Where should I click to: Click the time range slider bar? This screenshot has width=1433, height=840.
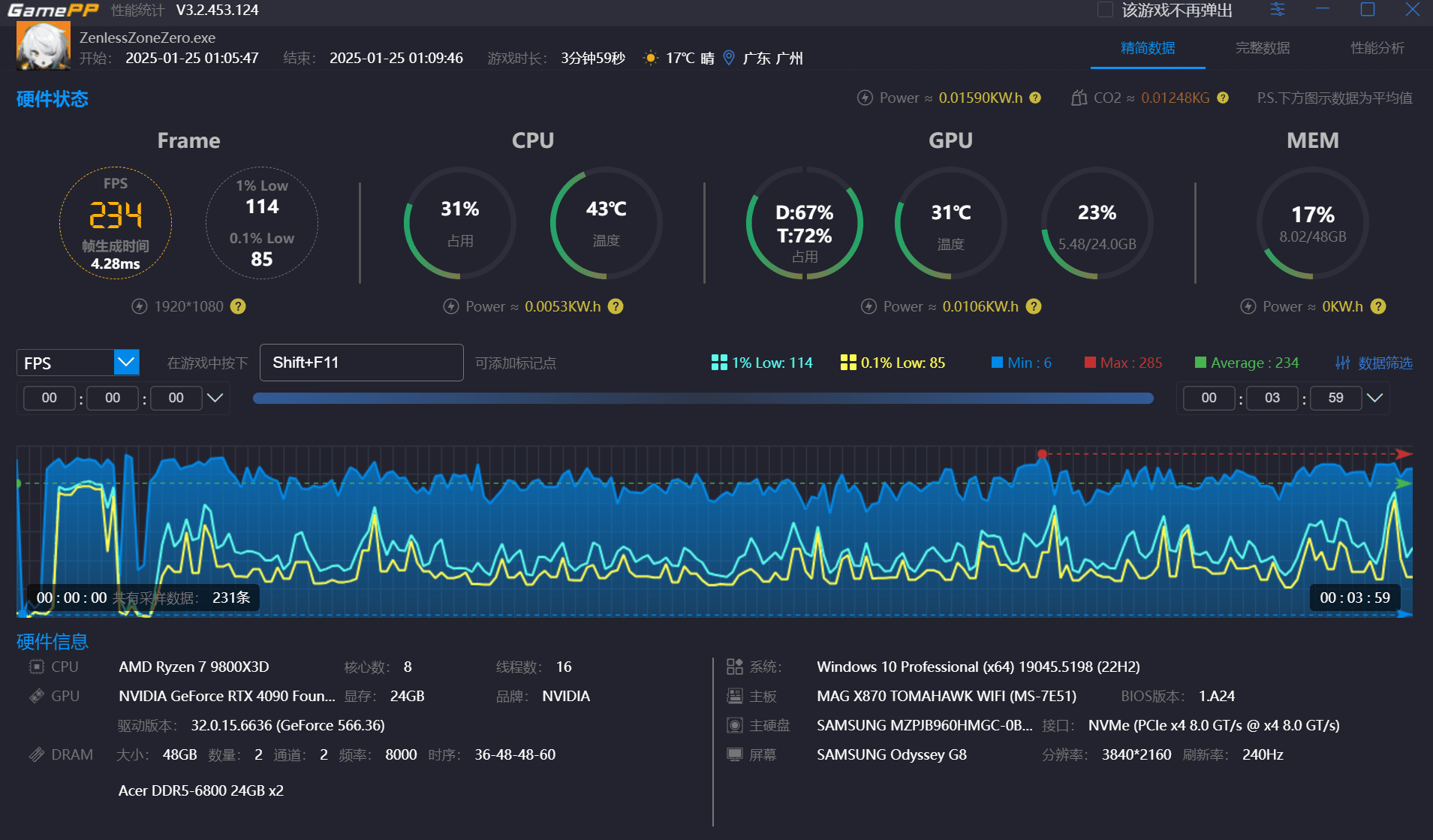point(703,398)
